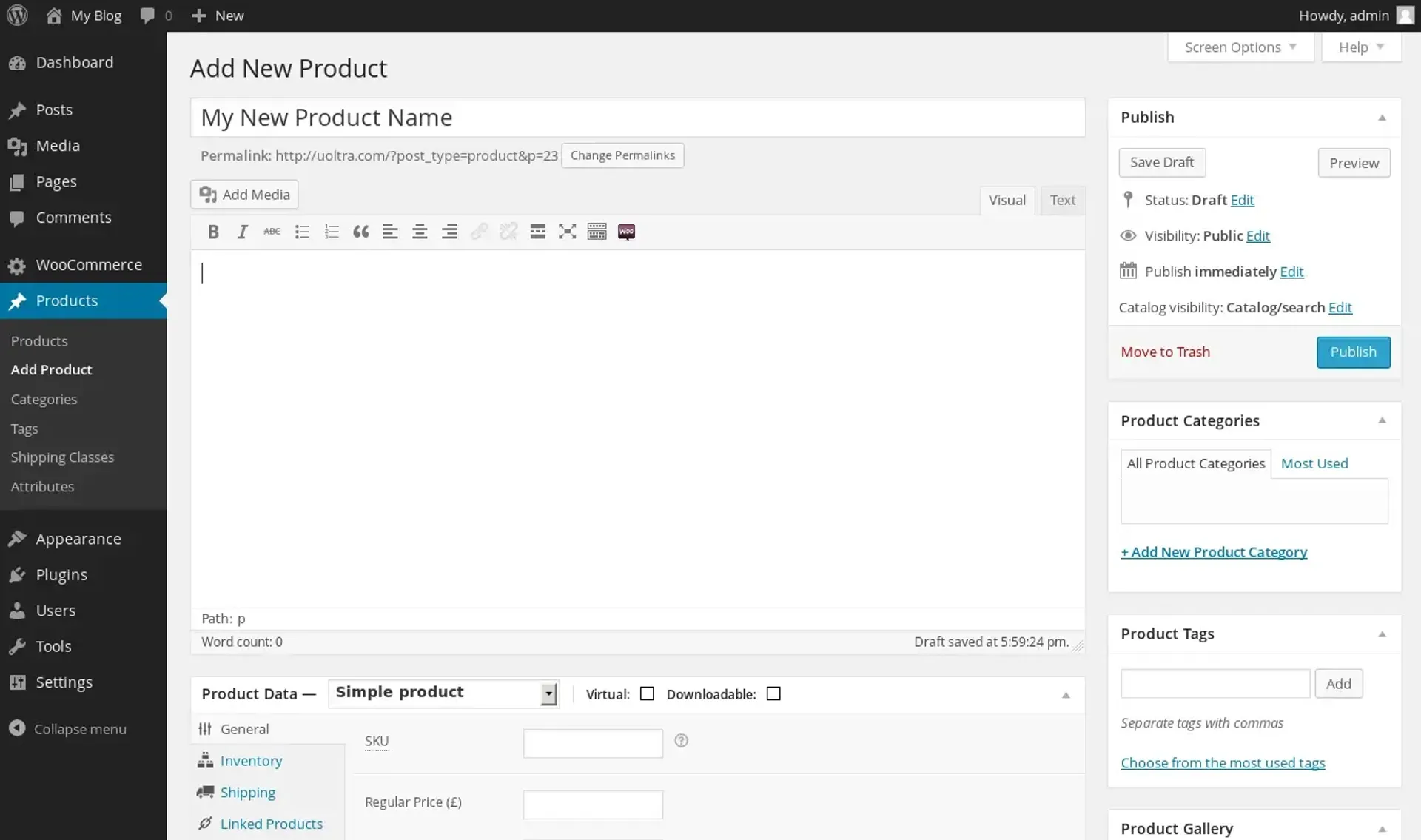Insert a numbered list
The height and width of the screenshot is (840, 1421).
[x=331, y=231]
